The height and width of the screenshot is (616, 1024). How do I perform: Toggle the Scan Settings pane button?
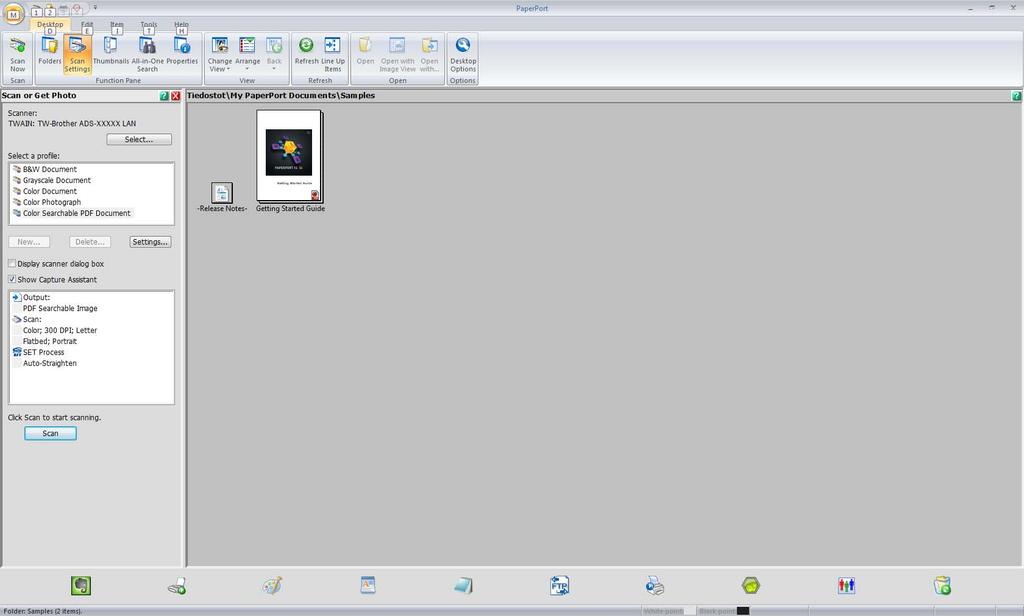point(77,54)
